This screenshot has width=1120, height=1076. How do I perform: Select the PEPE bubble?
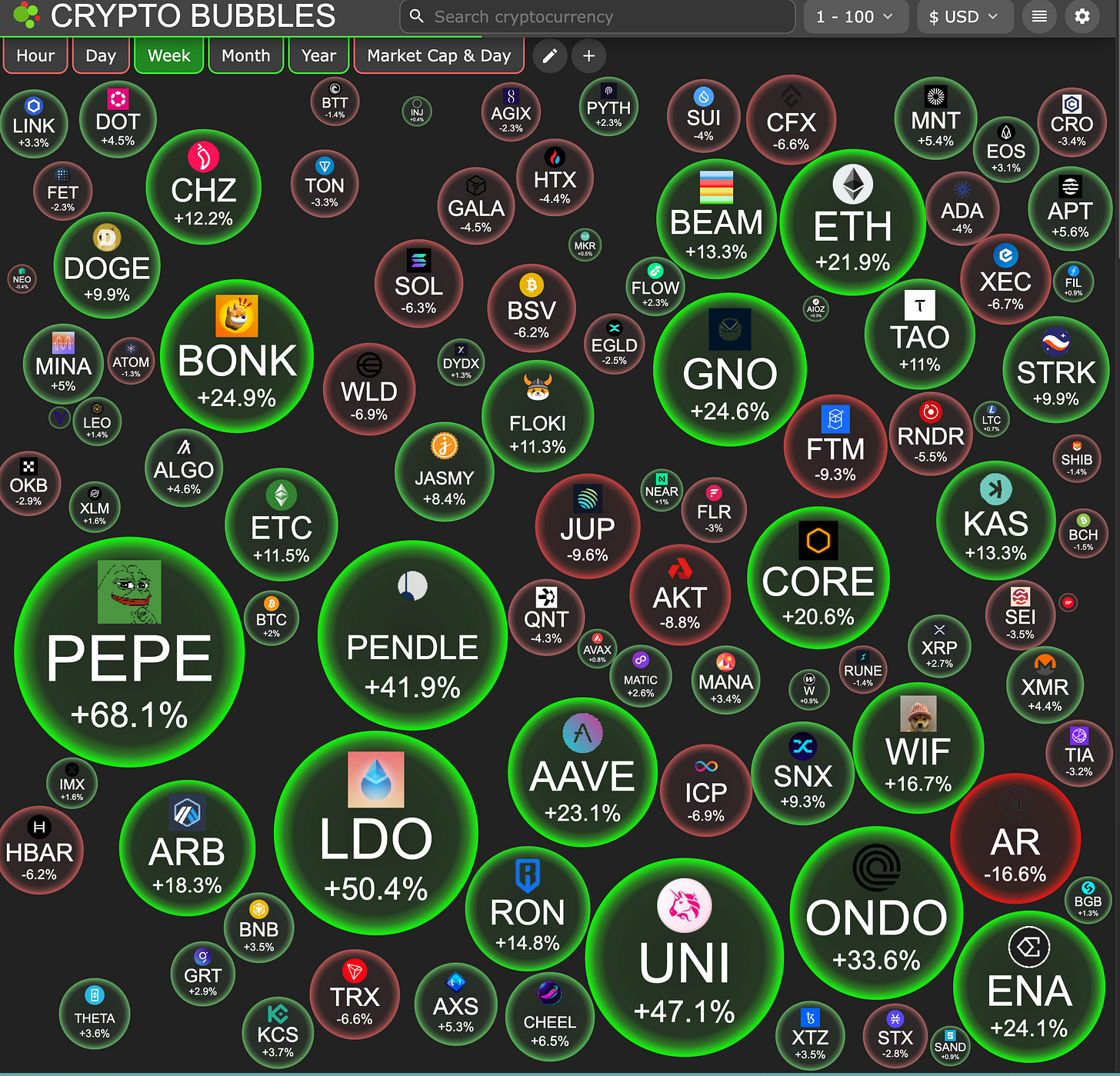click(129, 652)
